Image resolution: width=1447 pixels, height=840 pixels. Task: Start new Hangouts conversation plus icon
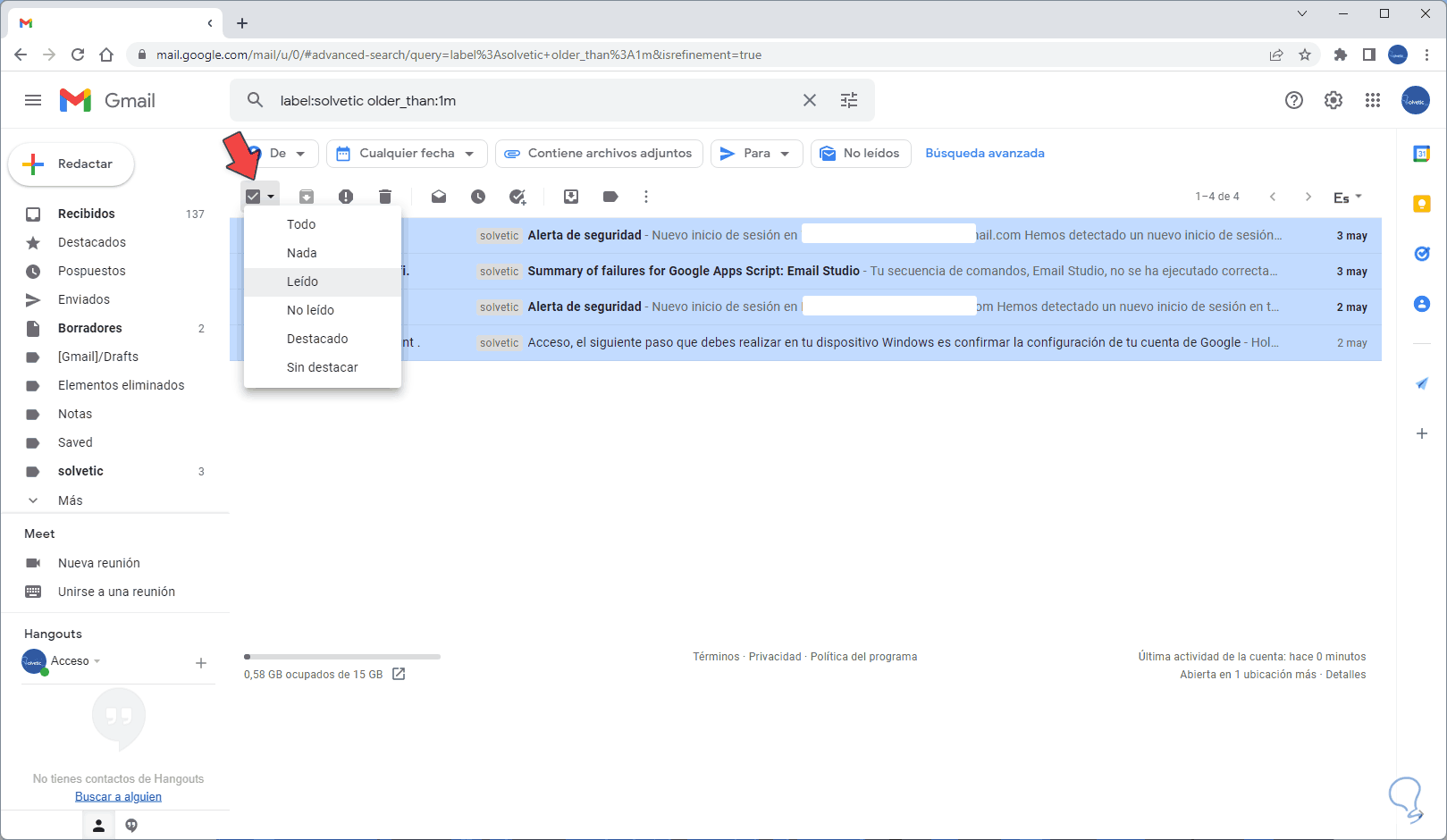point(201,662)
